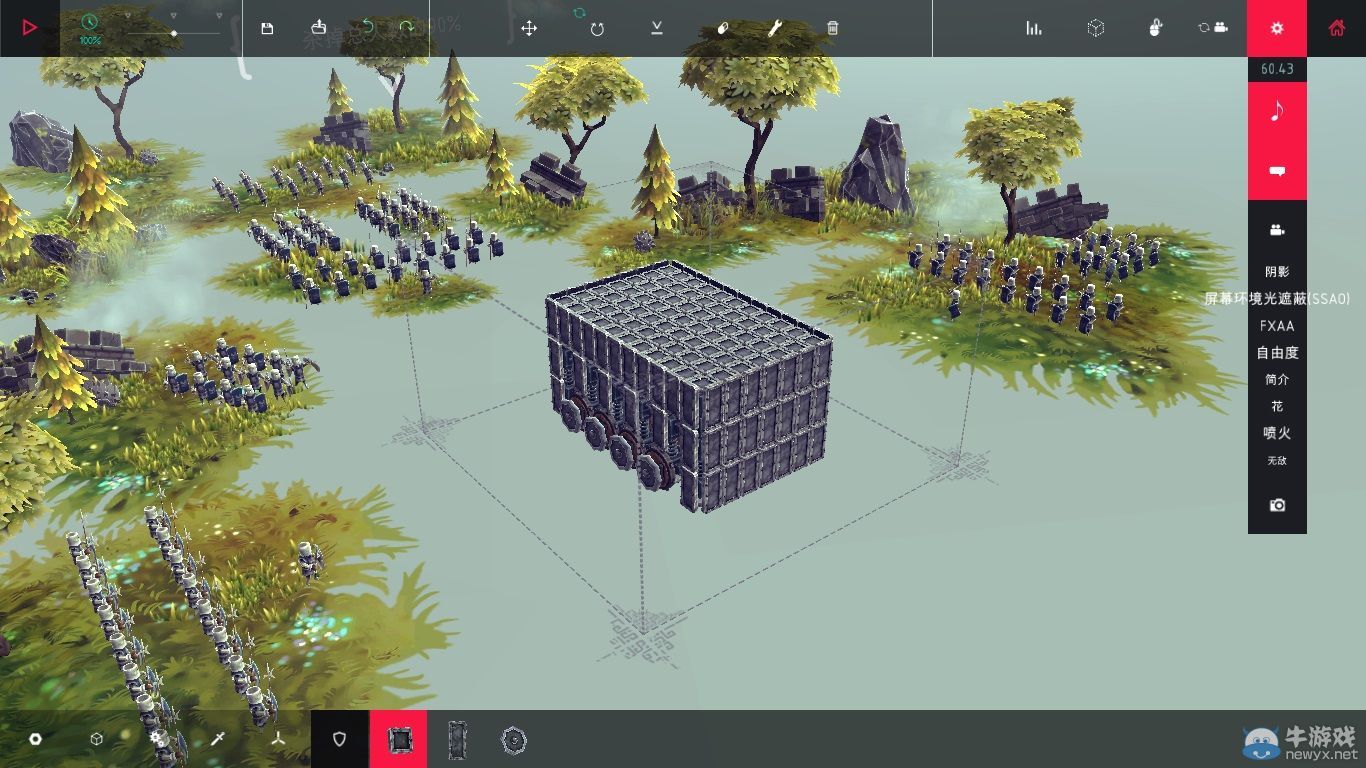This screenshot has width=1366, height=768.
Task: Click the camera options icon in settings
Action: [1277, 230]
